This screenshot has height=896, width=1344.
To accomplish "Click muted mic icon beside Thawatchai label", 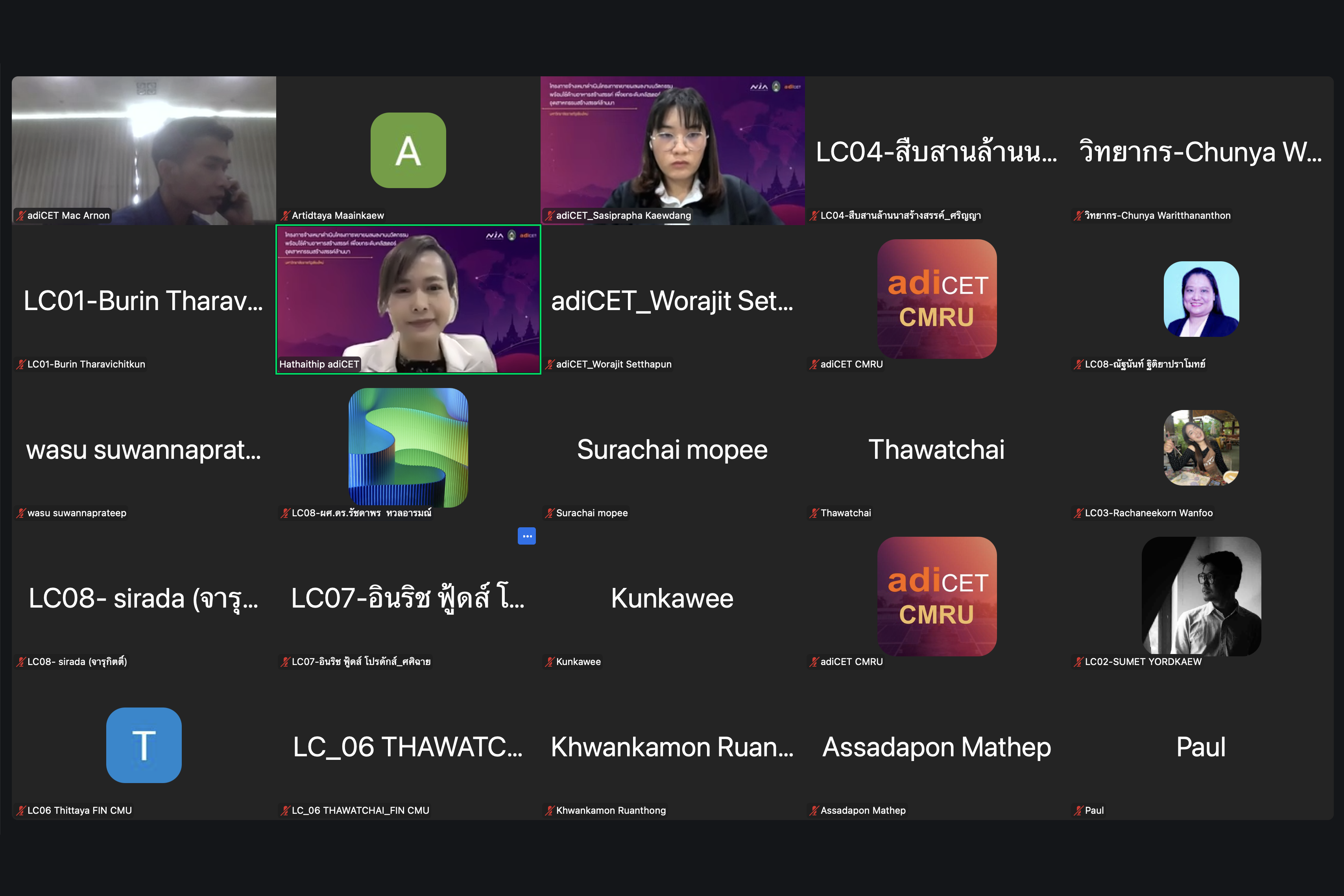I will 814,513.
